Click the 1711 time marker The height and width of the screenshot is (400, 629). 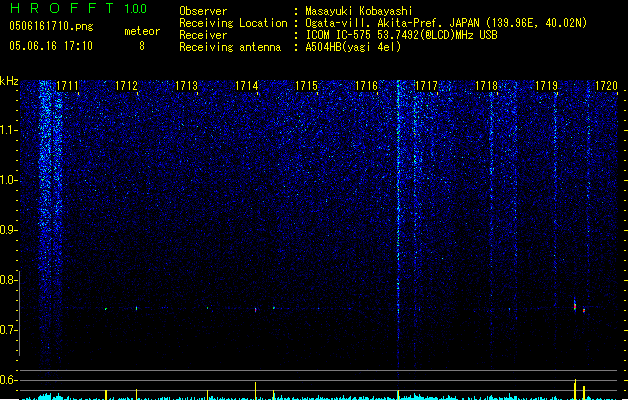(x=67, y=86)
